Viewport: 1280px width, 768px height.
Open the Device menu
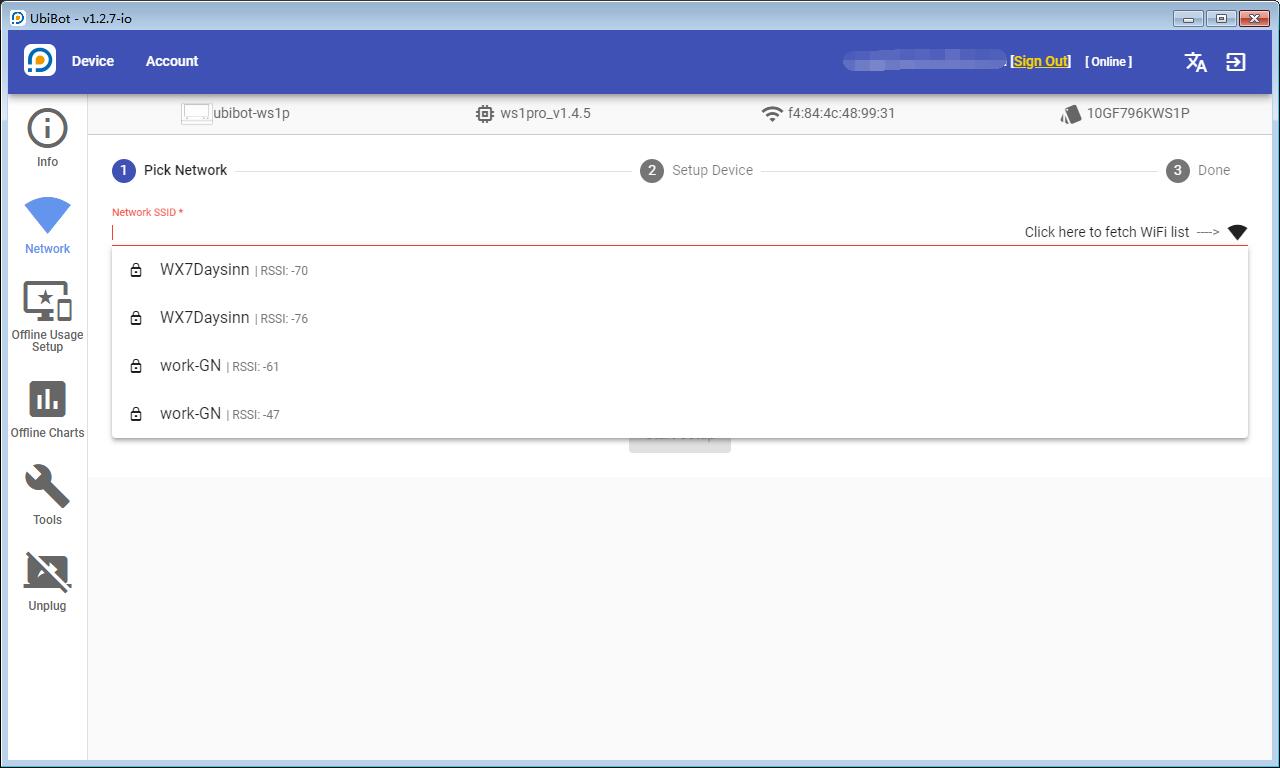(92, 61)
